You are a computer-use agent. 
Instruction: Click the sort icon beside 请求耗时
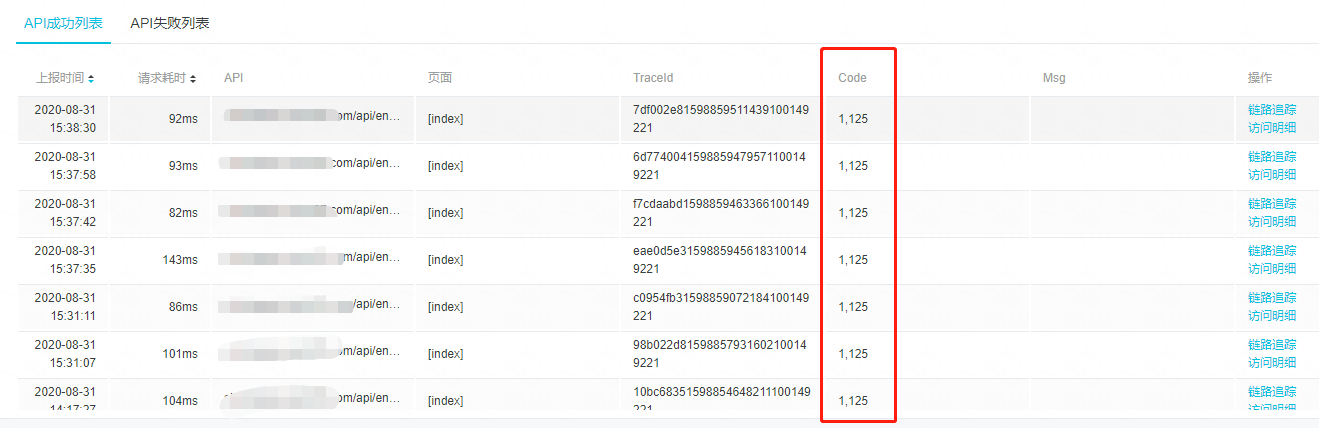[x=193, y=78]
